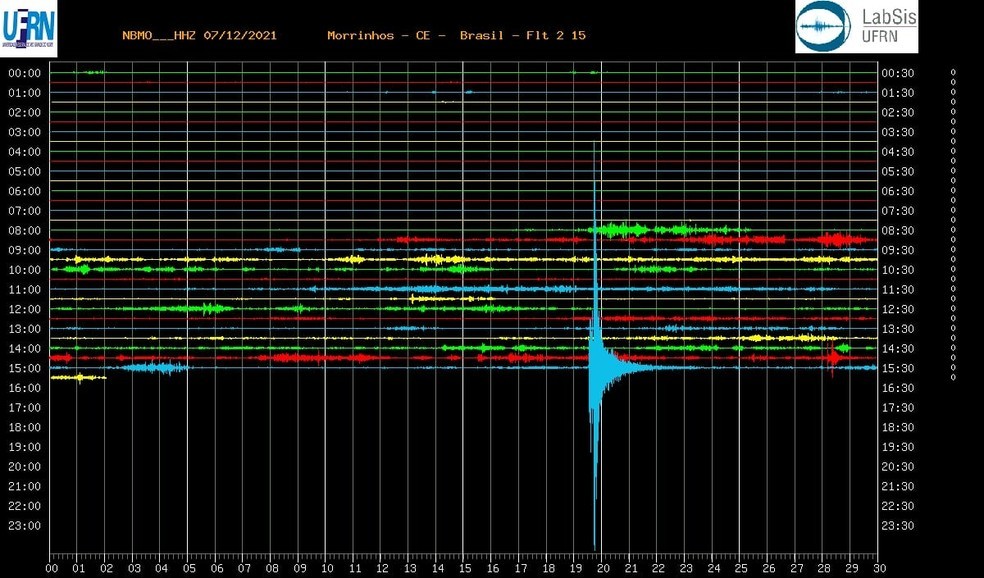
Task: Click the 02:00 hour label on left axis
Action: pyautogui.click(x=24, y=112)
